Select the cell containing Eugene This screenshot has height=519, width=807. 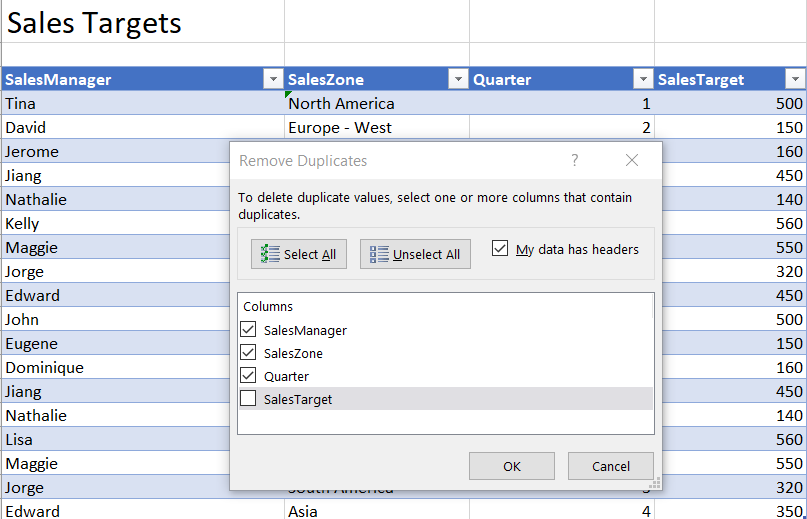(x=116, y=343)
